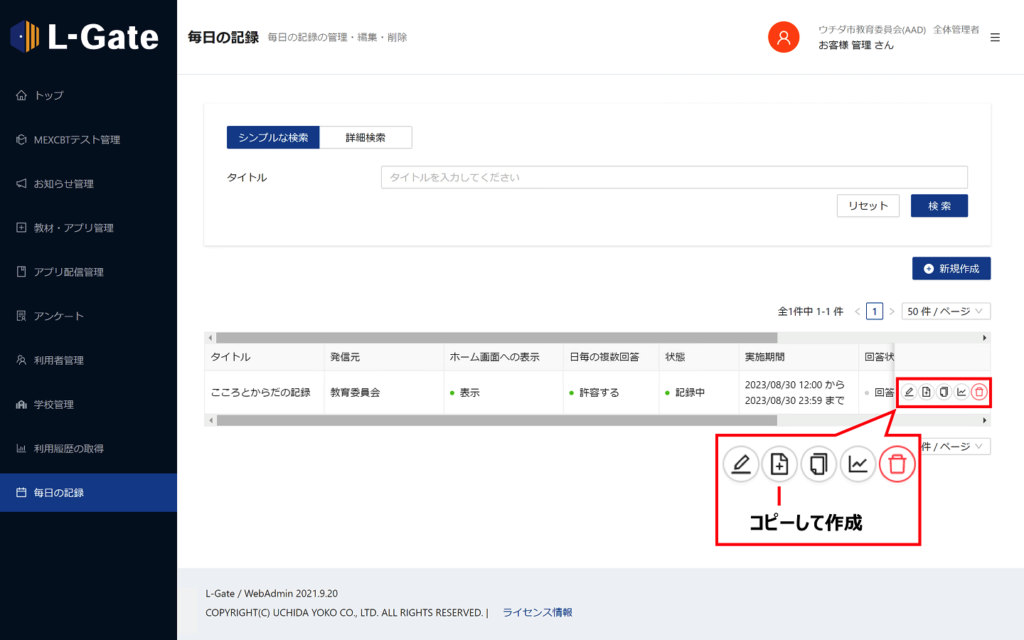This screenshot has width=1024, height=640.
Task: Select the home icon next to トップ
Action: [22, 95]
